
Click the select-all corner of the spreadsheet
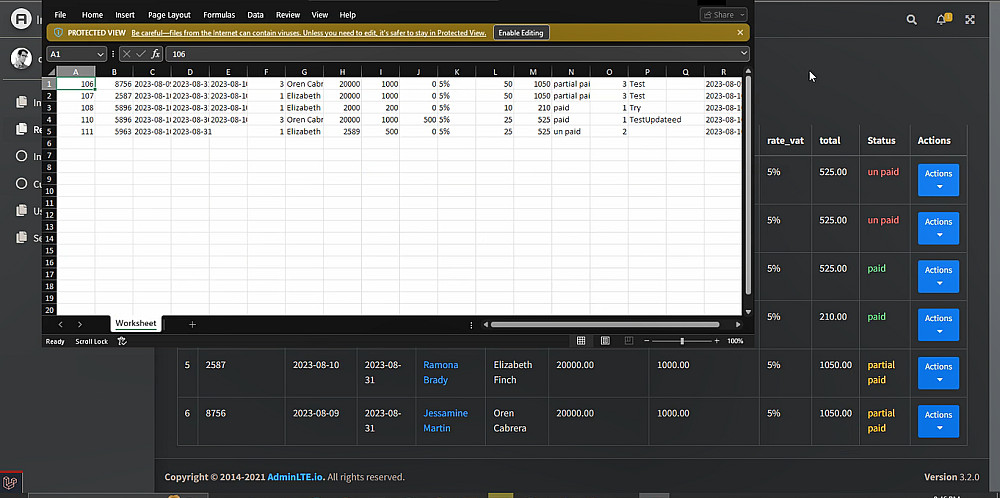tap(49, 71)
